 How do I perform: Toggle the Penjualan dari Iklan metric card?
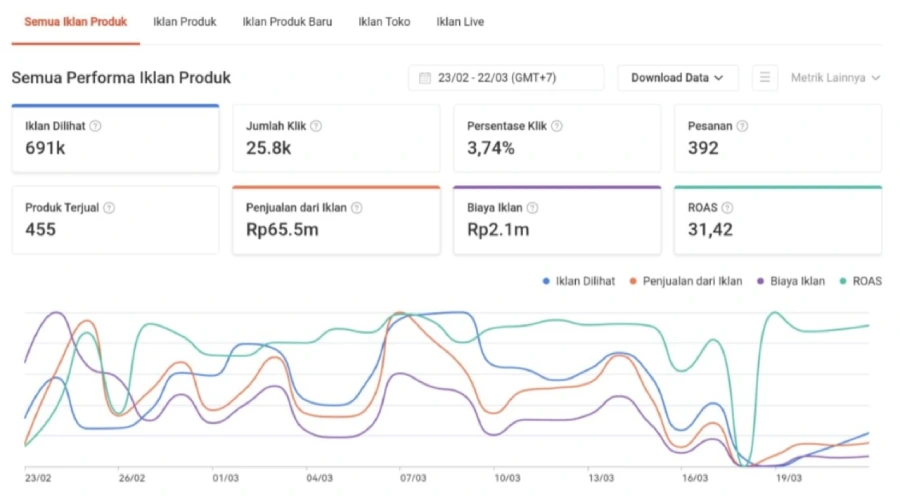336,220
